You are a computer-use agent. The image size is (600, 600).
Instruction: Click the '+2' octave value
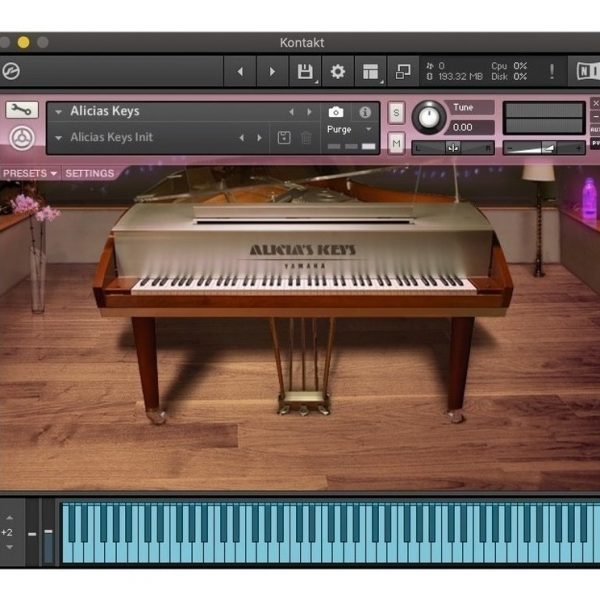tap(7, 532)
